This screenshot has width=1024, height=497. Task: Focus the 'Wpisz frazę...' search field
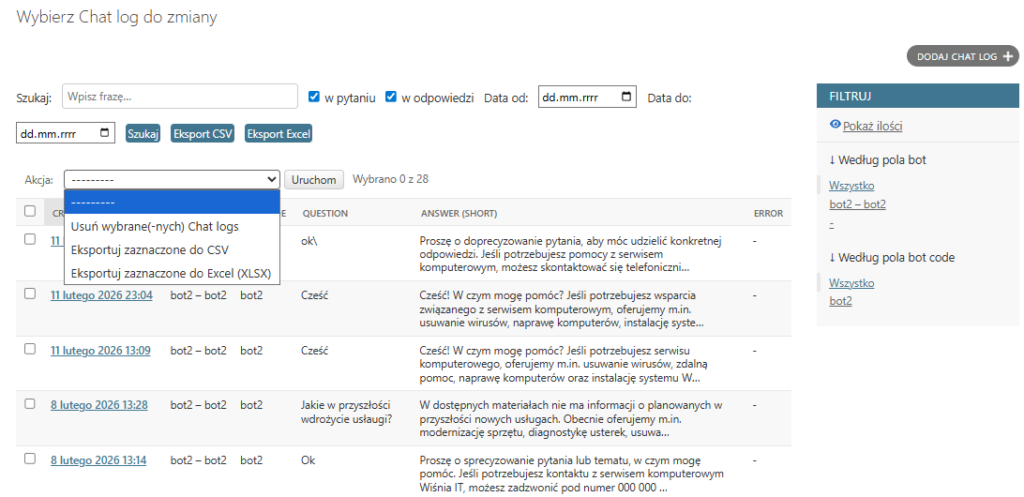pyautogui.click(x=180, y=97)
